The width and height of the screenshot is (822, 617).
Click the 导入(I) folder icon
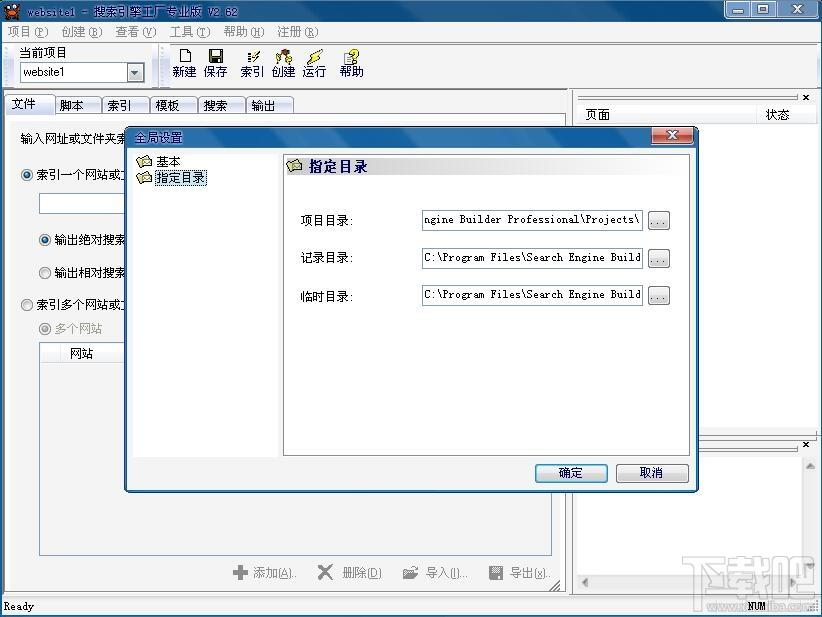tap(410, 572)
